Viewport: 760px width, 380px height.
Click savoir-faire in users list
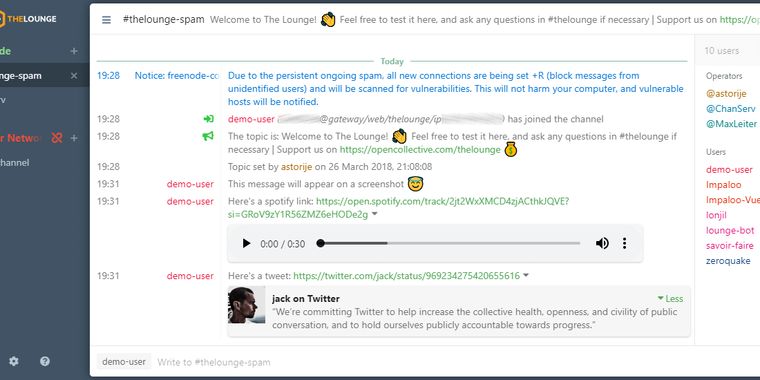(729, 245)
